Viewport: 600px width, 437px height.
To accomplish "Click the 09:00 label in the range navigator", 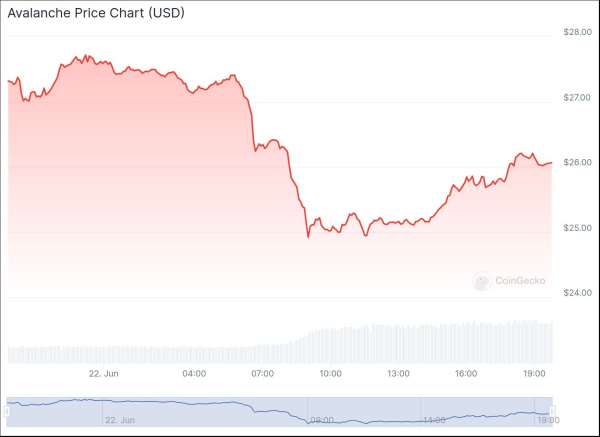I will pyautogui.click(x=322, y=421).
